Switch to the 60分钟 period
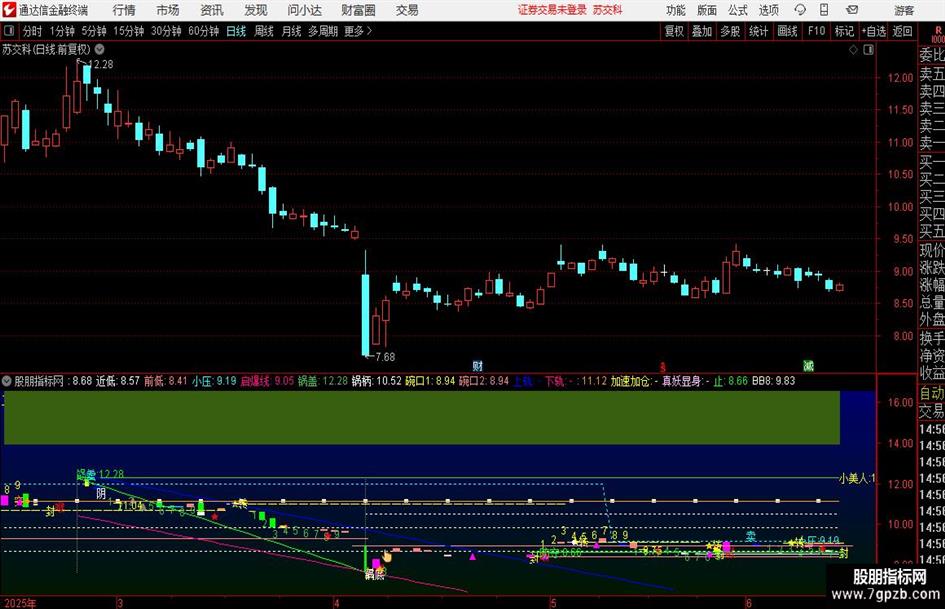The height and width of the screenshot is (609, 945). point(203,31)
